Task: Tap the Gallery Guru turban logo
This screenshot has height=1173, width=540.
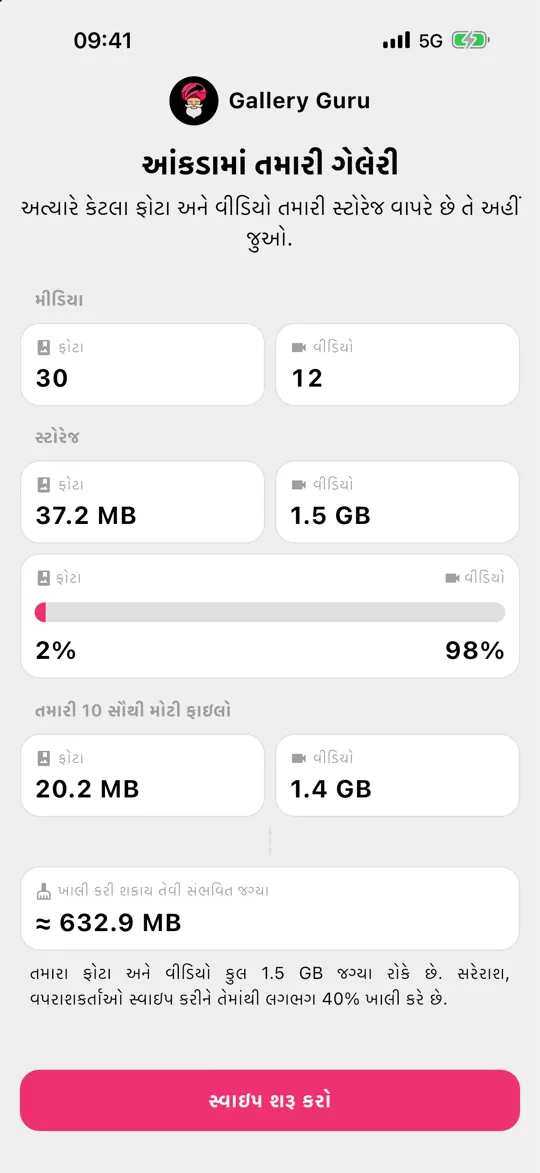Action: (194, 101)
